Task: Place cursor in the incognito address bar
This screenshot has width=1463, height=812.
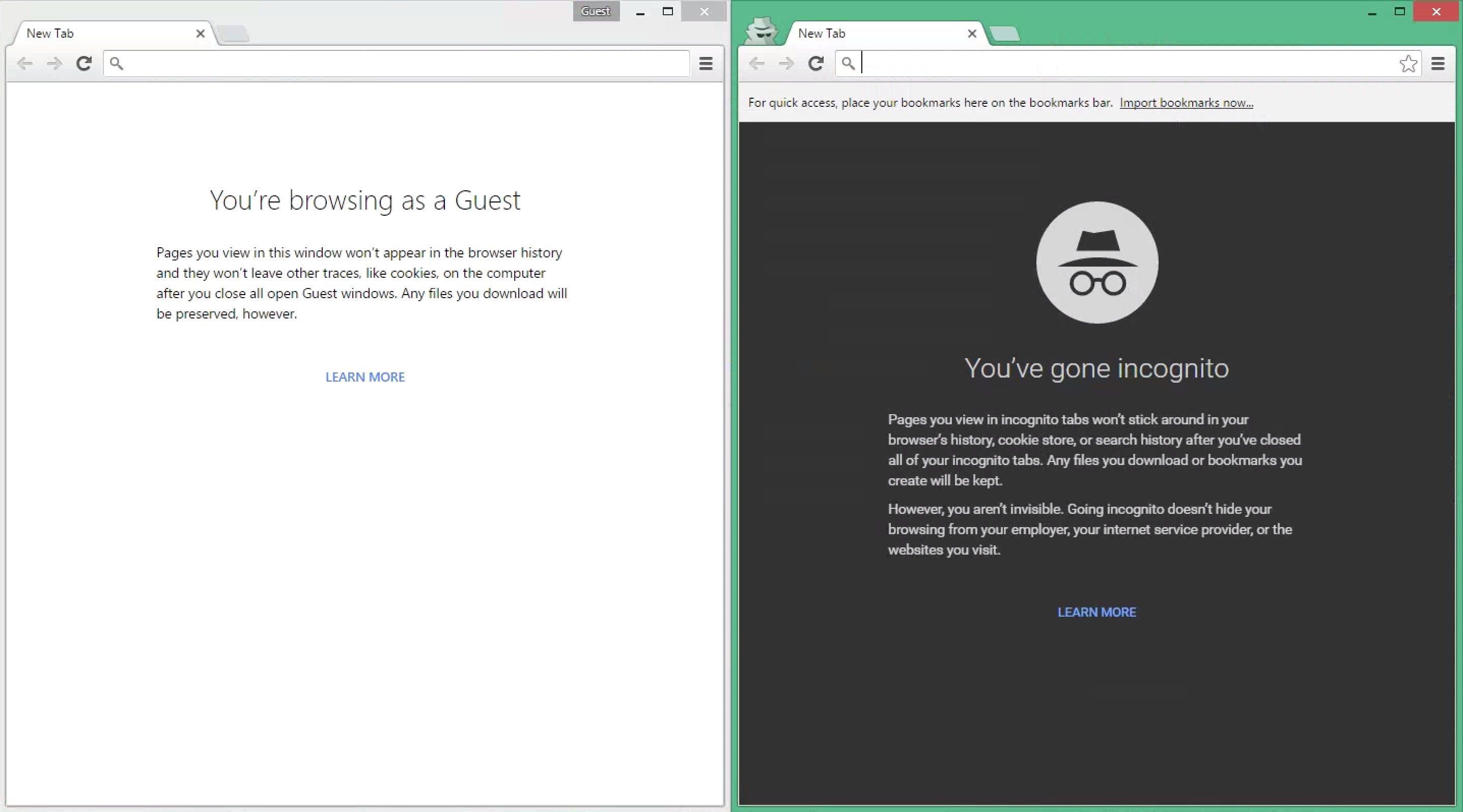Action: 1079,64
